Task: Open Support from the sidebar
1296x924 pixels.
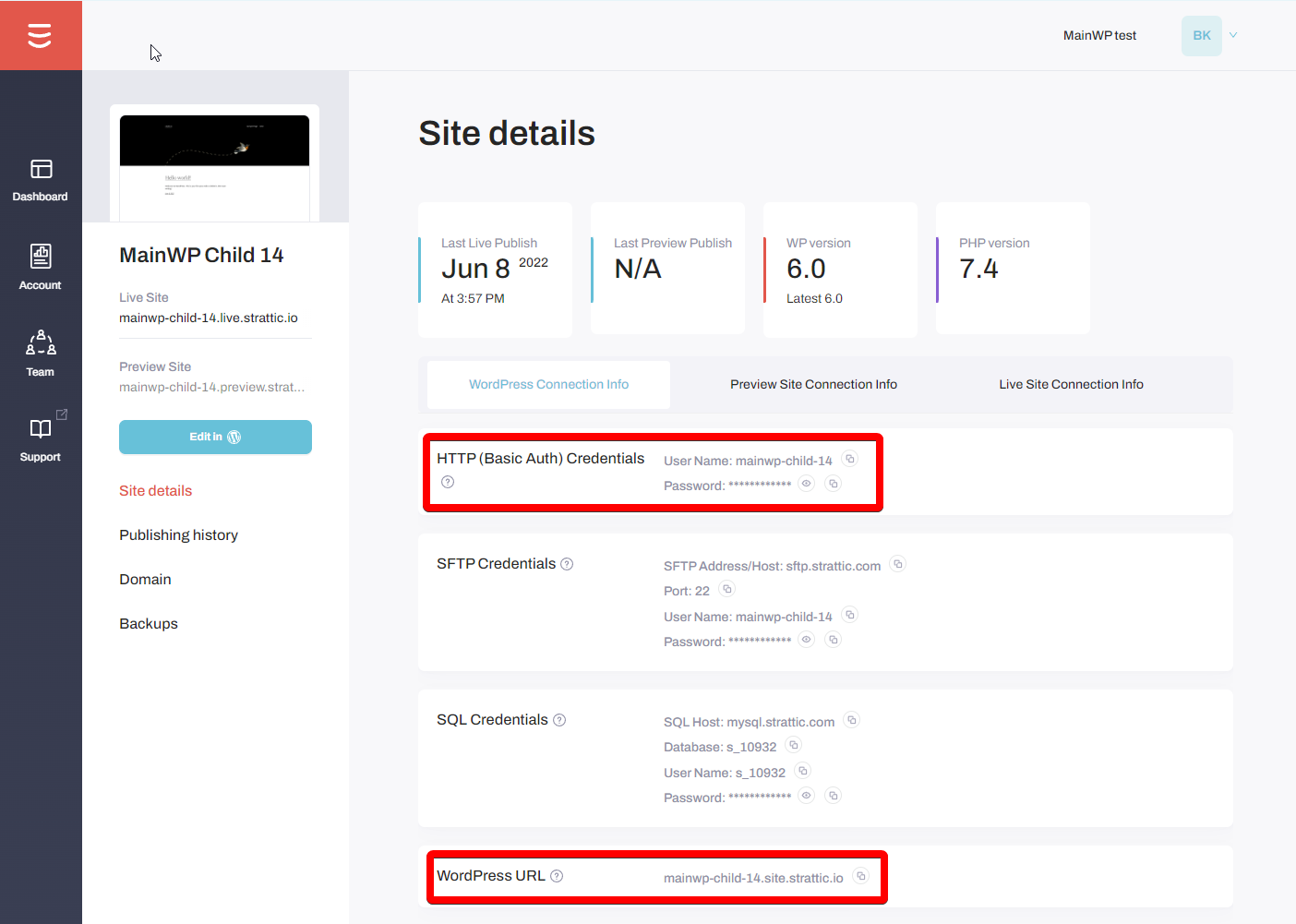Action: point(41,438)
